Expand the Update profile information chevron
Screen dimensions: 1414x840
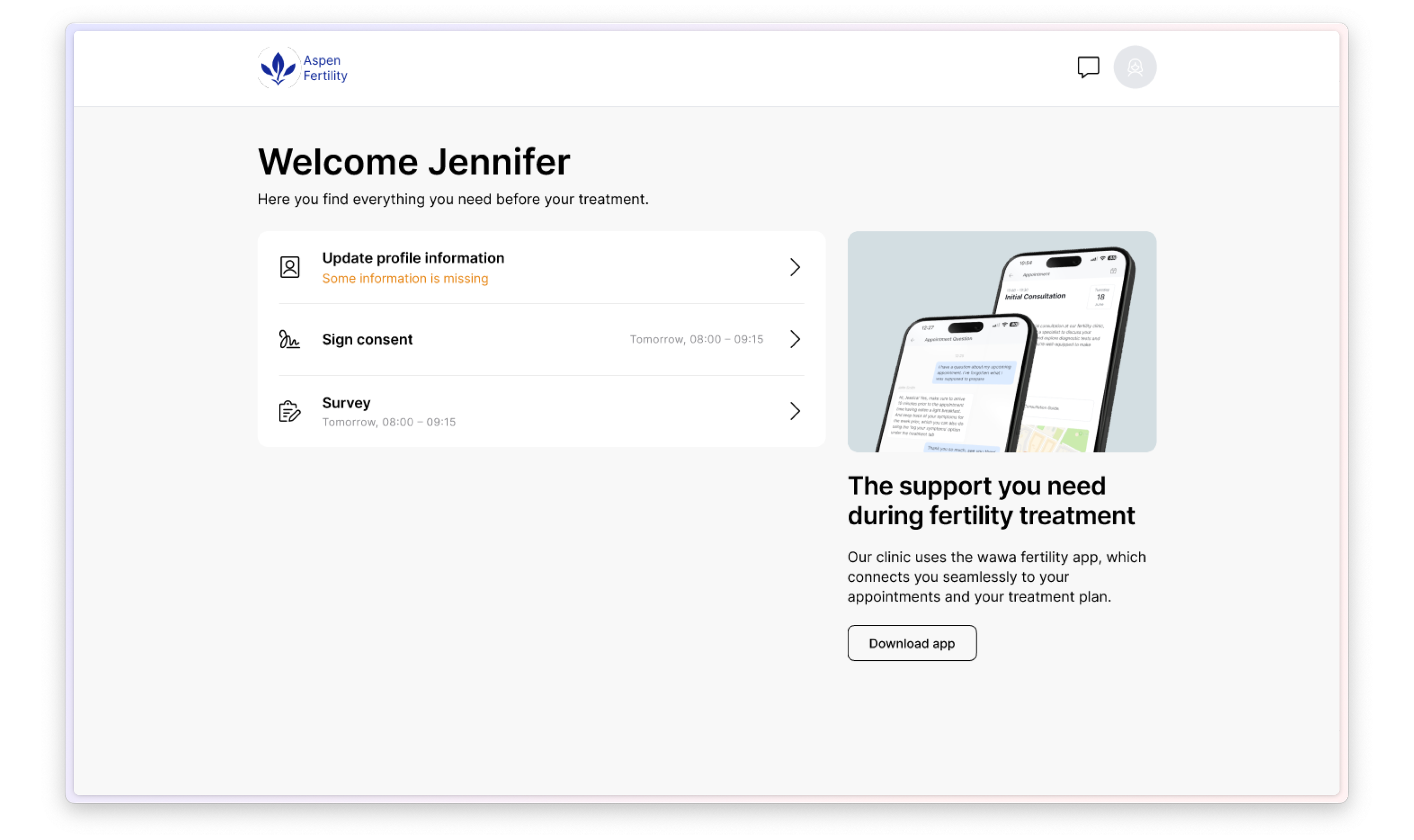click(x=795, y=267)
